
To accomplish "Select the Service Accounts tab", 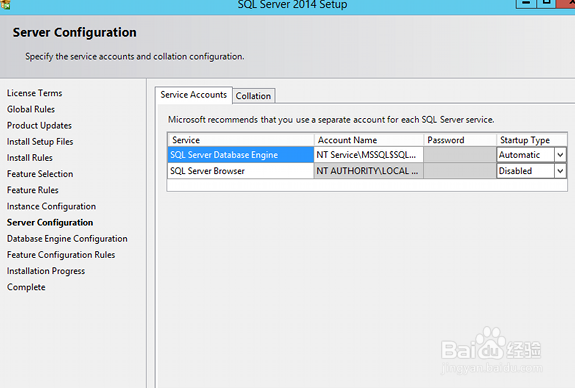I will (x=194, y=95).
